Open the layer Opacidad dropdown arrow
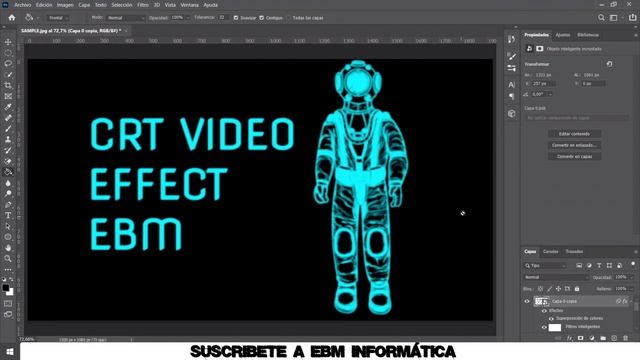 [x=632, y=277]
